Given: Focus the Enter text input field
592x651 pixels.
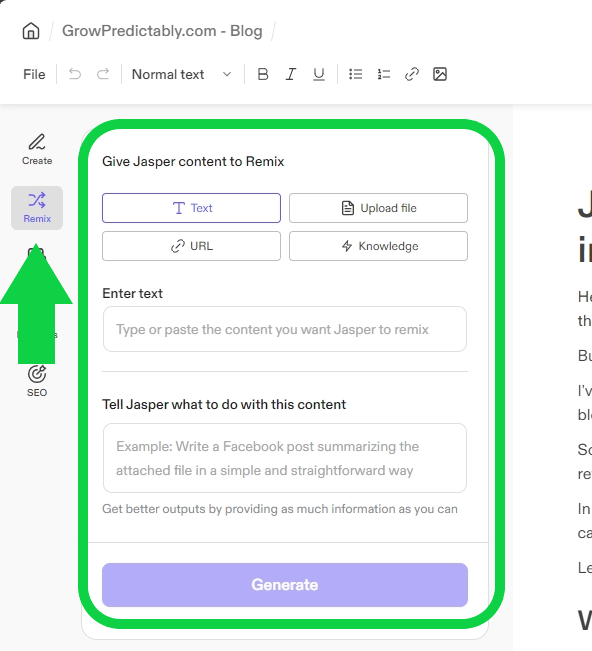Looking at the screenshot, I should [x=285, y=329].
